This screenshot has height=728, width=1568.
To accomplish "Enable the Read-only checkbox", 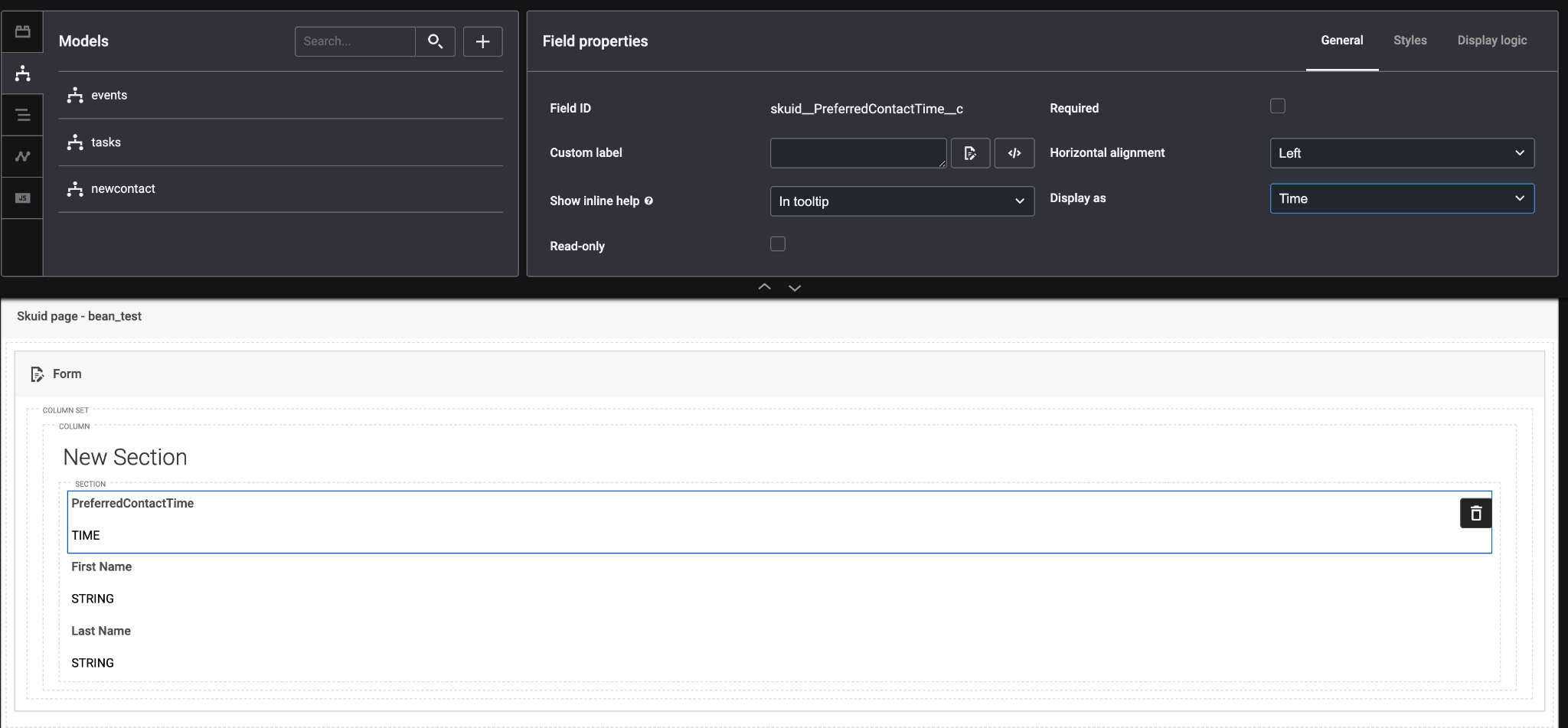I will (777, 244).
